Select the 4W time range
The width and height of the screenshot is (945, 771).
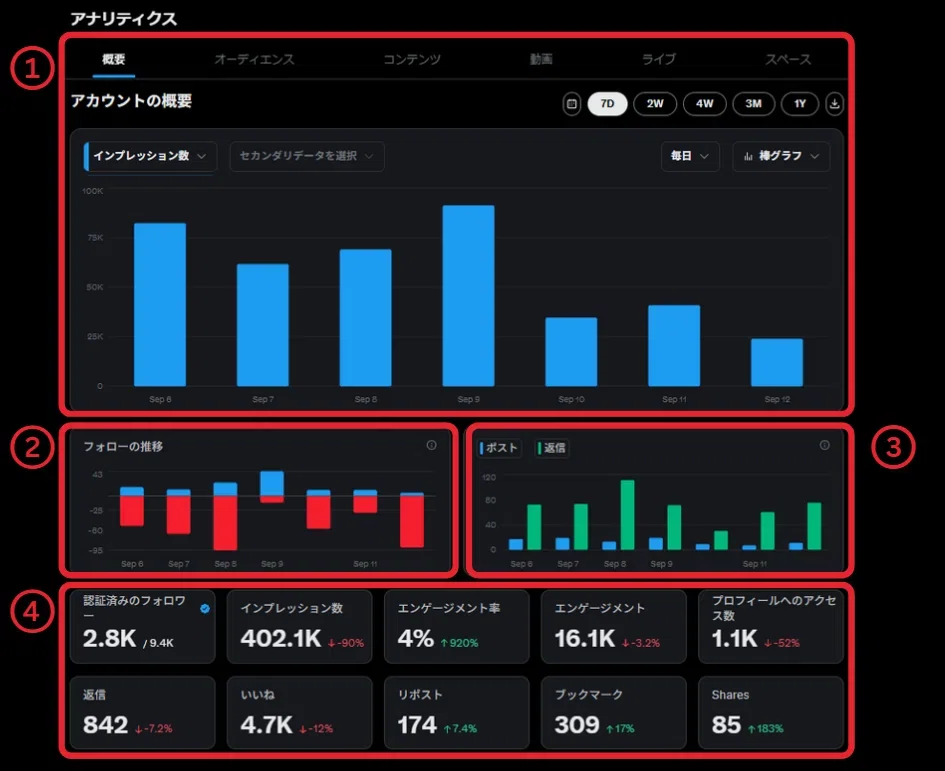tap(705, 104)
